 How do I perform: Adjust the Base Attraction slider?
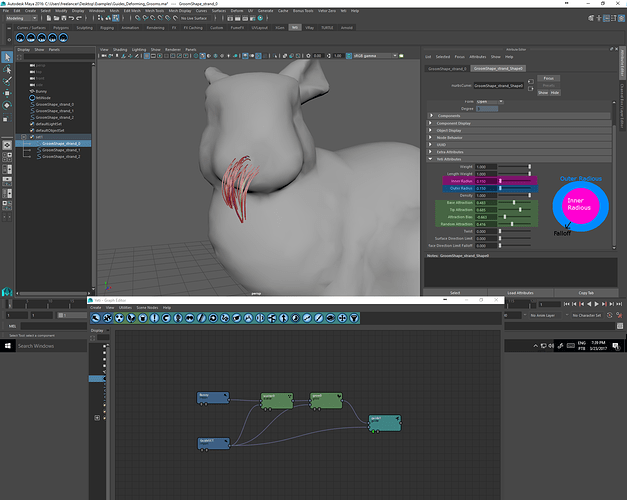click(514, 202)
